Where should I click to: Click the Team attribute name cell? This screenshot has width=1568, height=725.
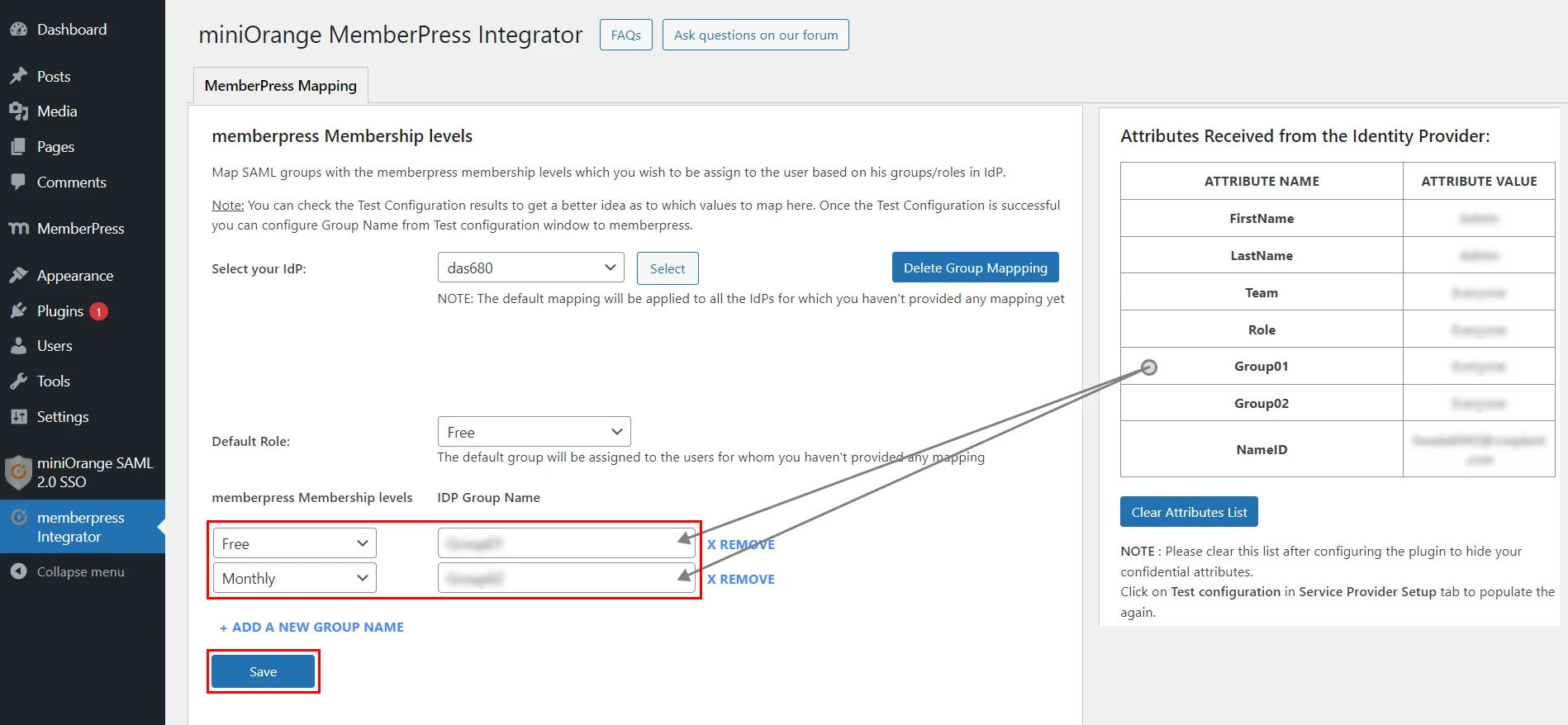[1262, 292]
